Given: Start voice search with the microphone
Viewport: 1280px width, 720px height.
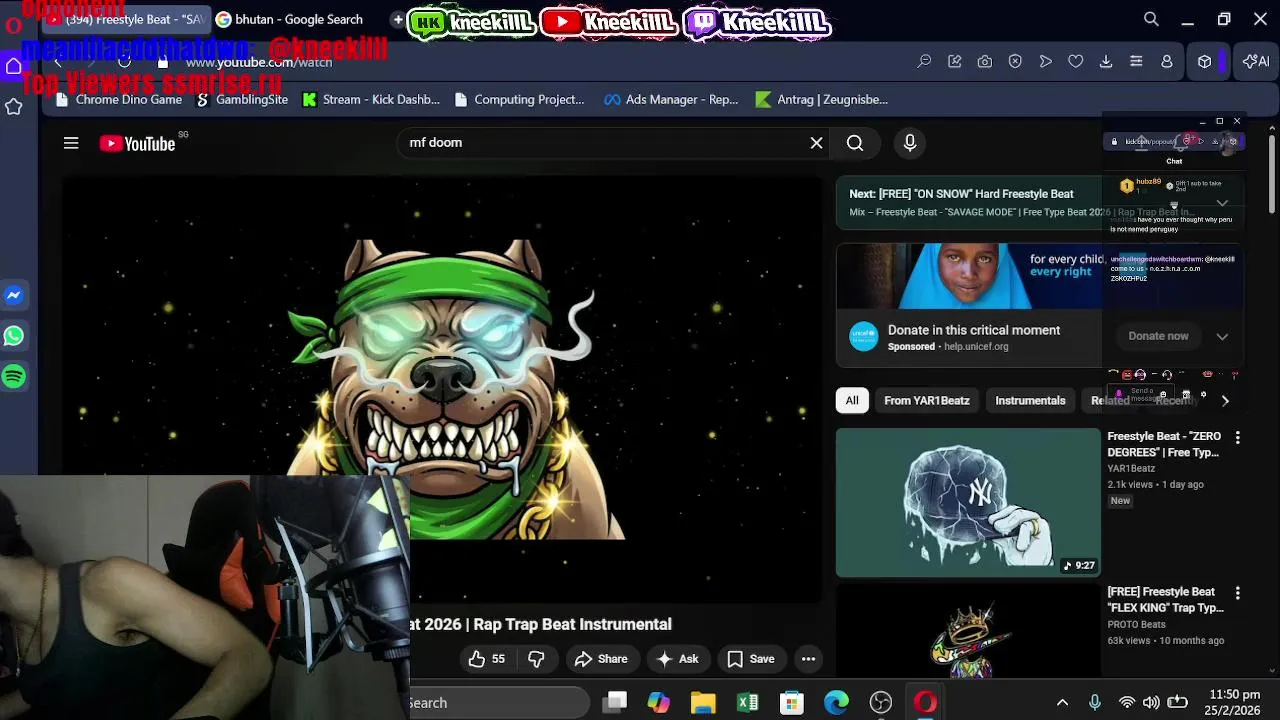Looking at the screenshot, I should pos(910,143).
